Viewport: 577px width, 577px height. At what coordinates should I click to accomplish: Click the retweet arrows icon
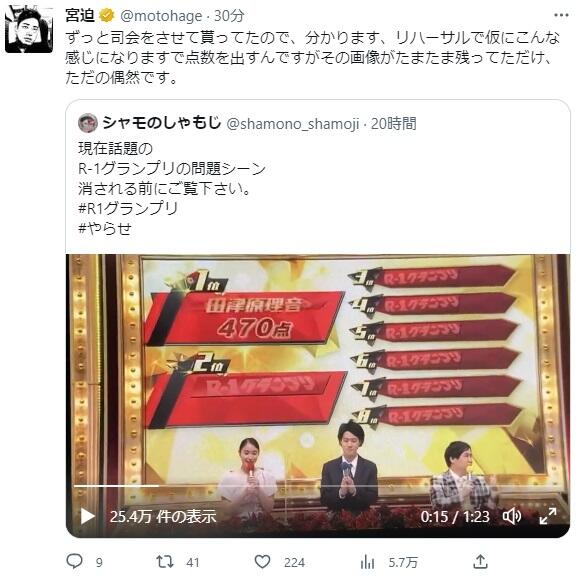[x=164, y=562]
